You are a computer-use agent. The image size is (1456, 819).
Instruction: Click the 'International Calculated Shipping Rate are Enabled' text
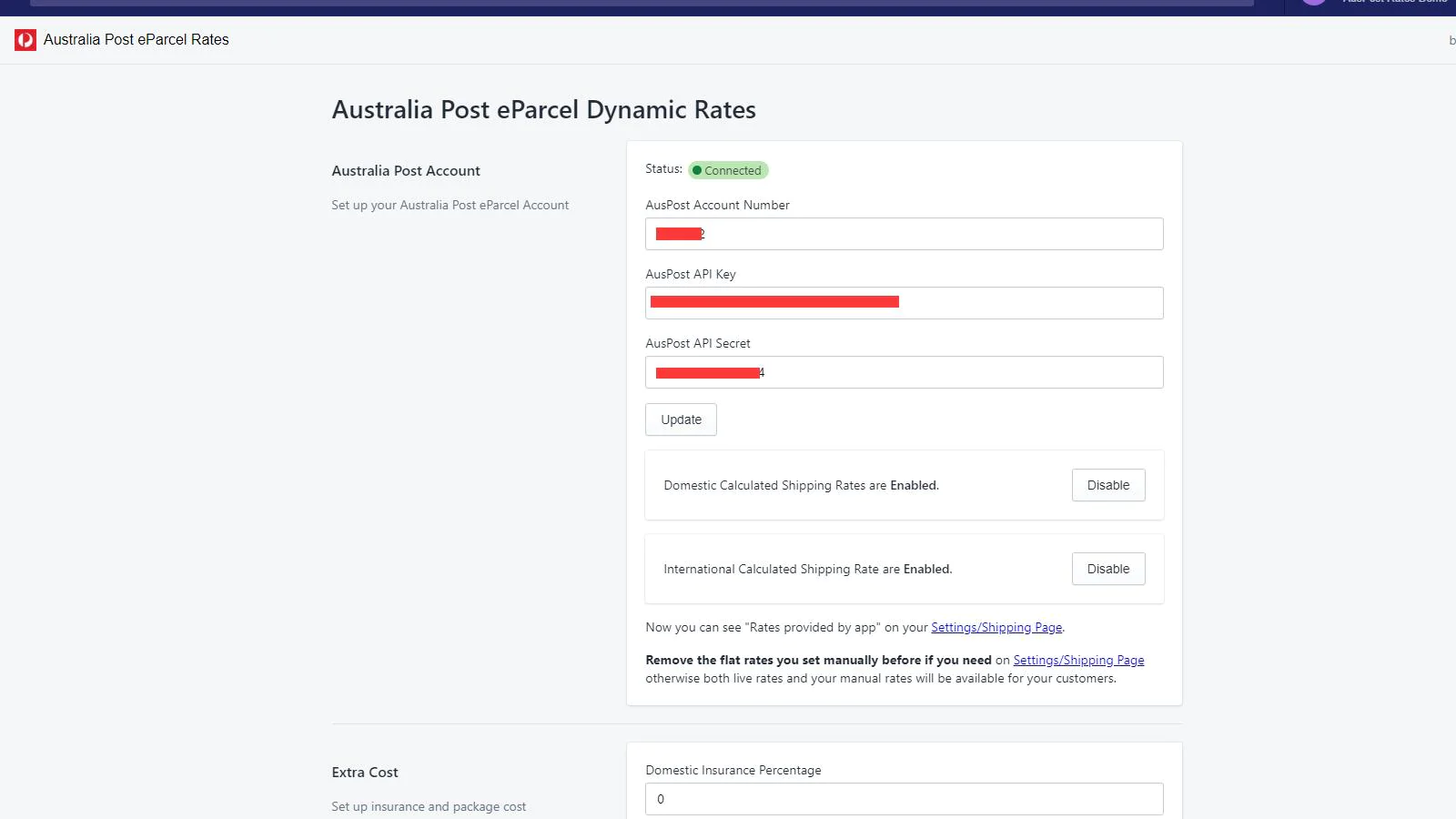coord(807,569)
